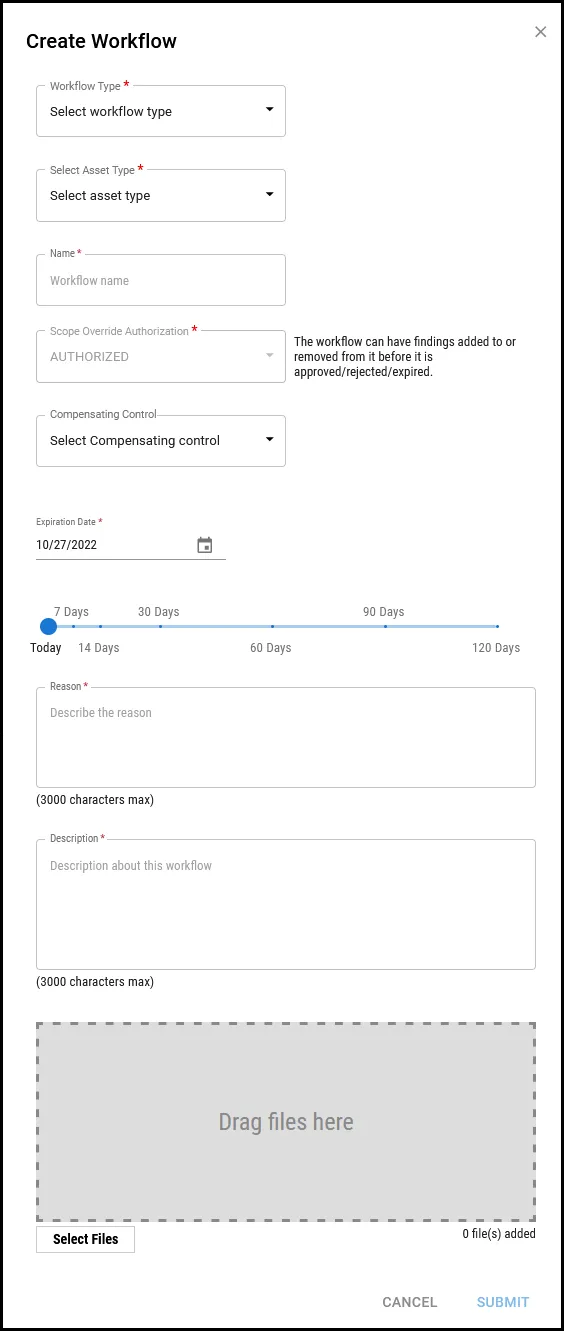Close the Create Workflow dialog

[541, 32]
